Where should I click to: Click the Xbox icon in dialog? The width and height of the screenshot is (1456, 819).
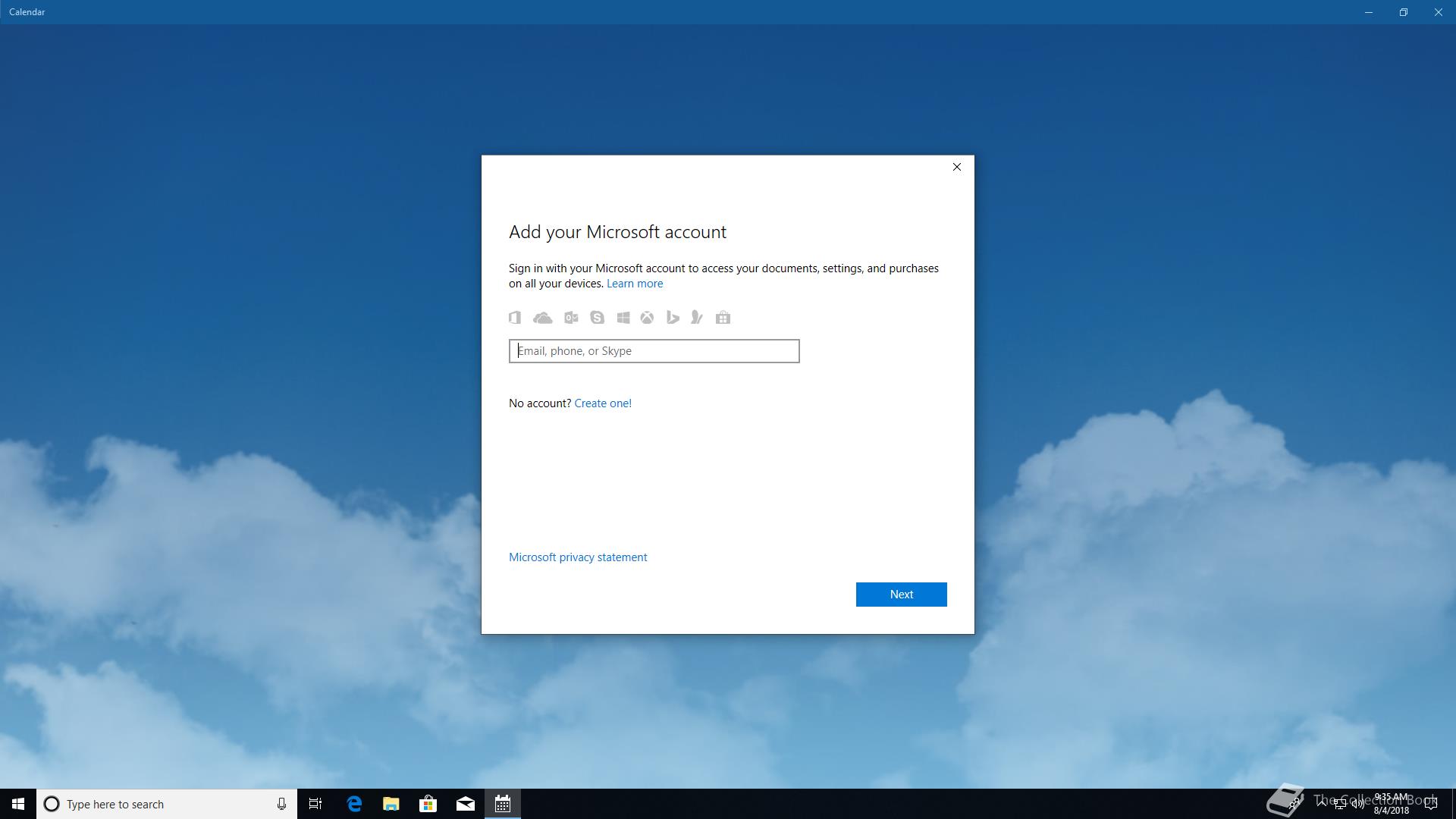point(647,318)
